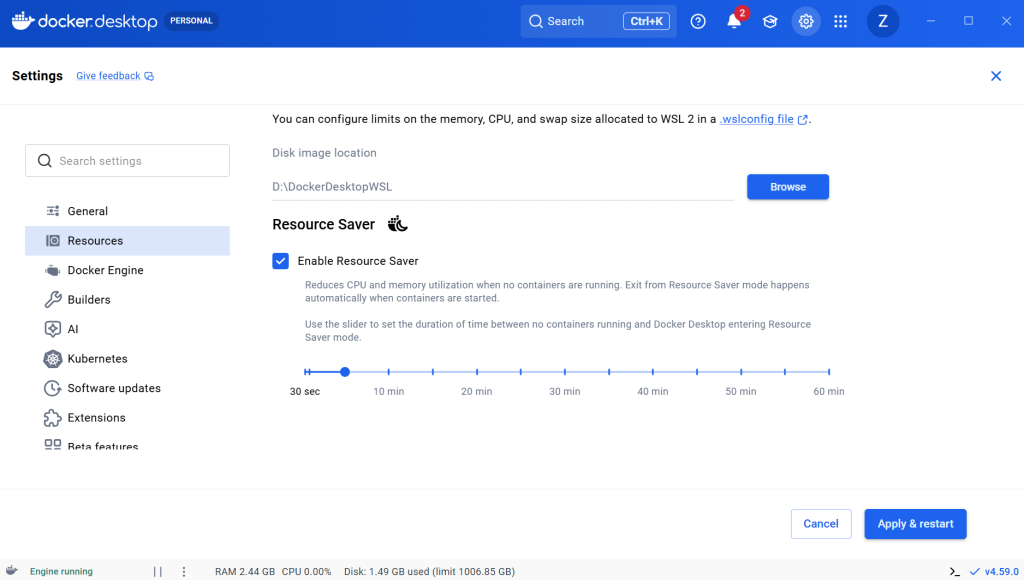Viewport: 1024px width, 580px height.
Task: Click the Z user avatar
Action: pos(882,21)
